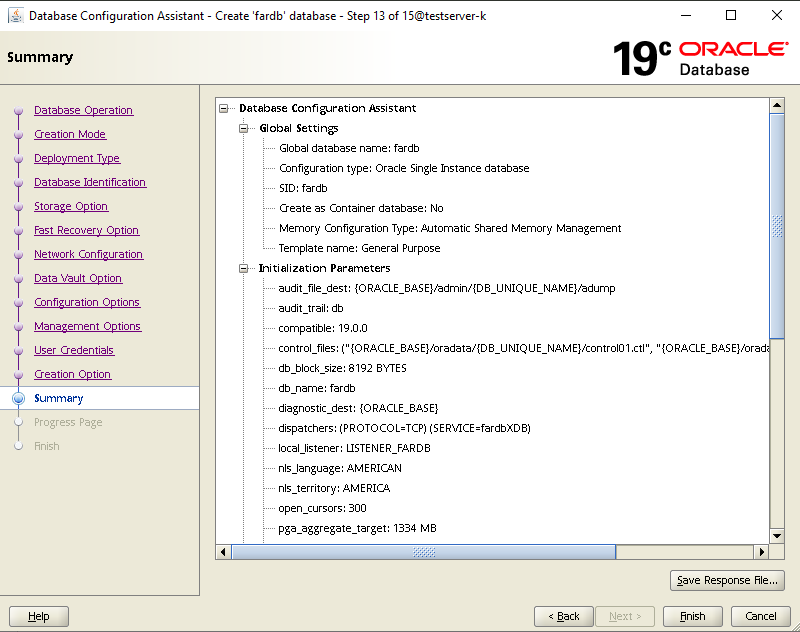Select the dispatchers parameter row
The image size is (800, 632).
404,428
